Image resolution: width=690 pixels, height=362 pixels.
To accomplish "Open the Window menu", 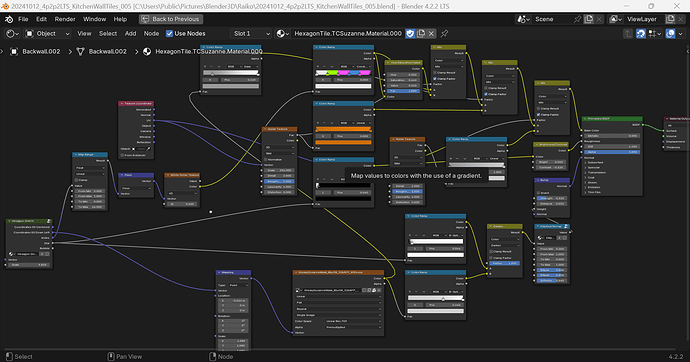I will (94, 19).
